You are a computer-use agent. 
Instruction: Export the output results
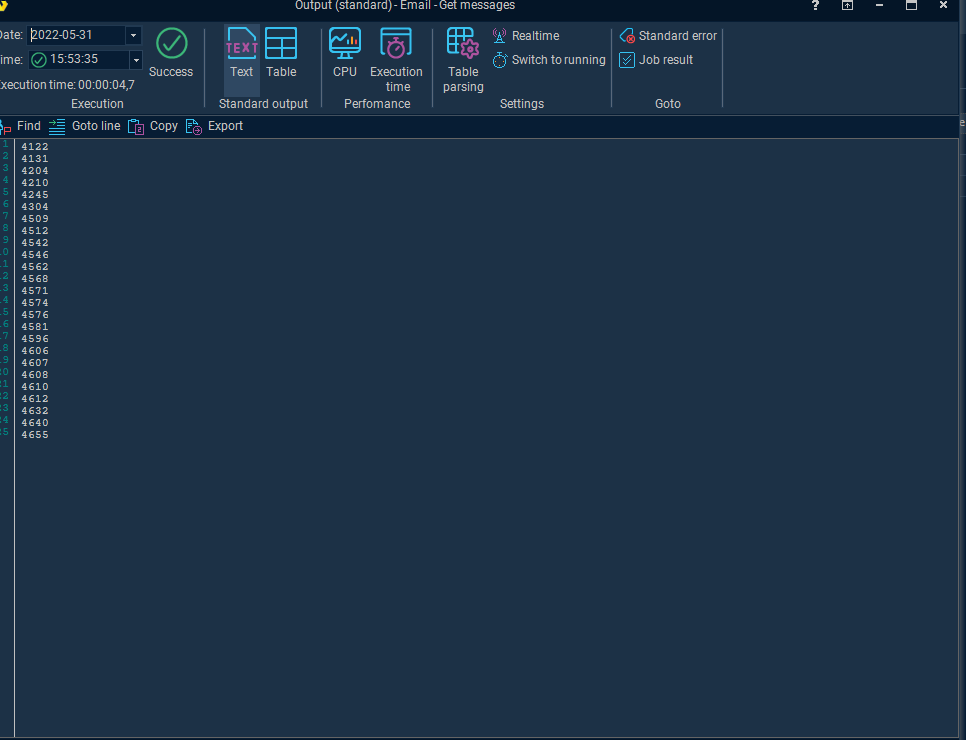tap(215, 126)
